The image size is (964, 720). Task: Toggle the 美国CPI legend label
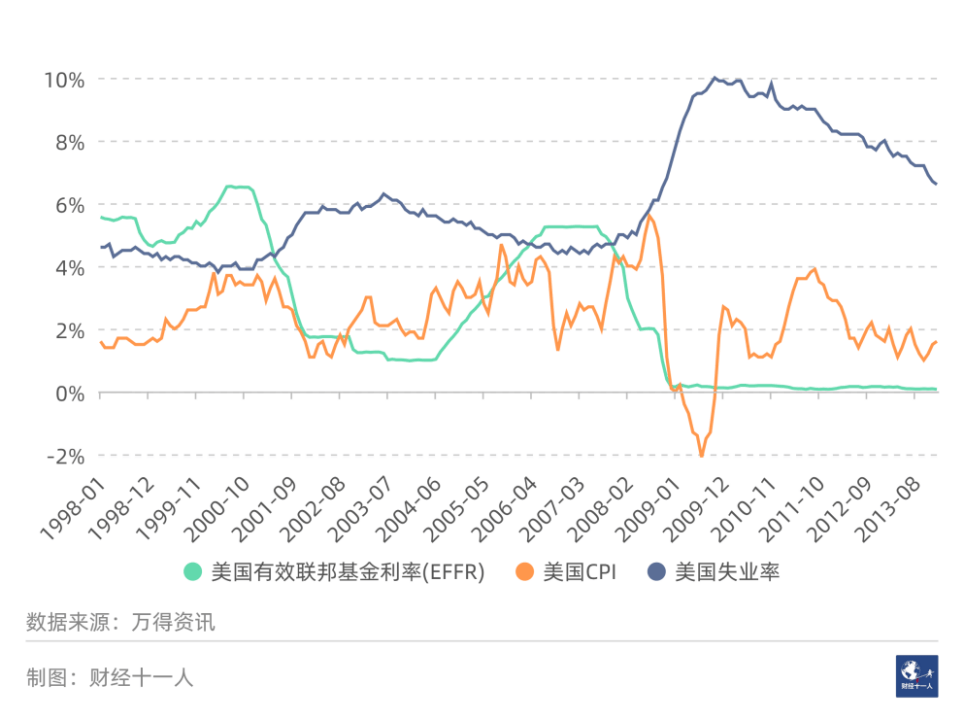click(x=580, y=572)
